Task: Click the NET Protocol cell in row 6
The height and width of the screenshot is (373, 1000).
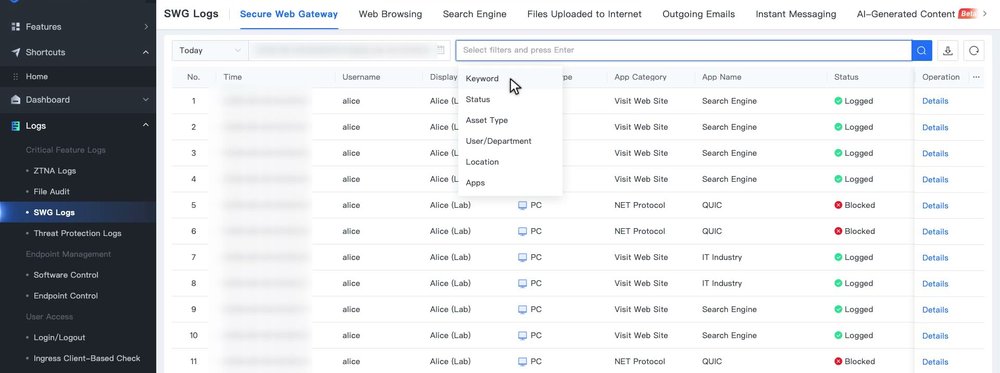Action: [640, 231]
